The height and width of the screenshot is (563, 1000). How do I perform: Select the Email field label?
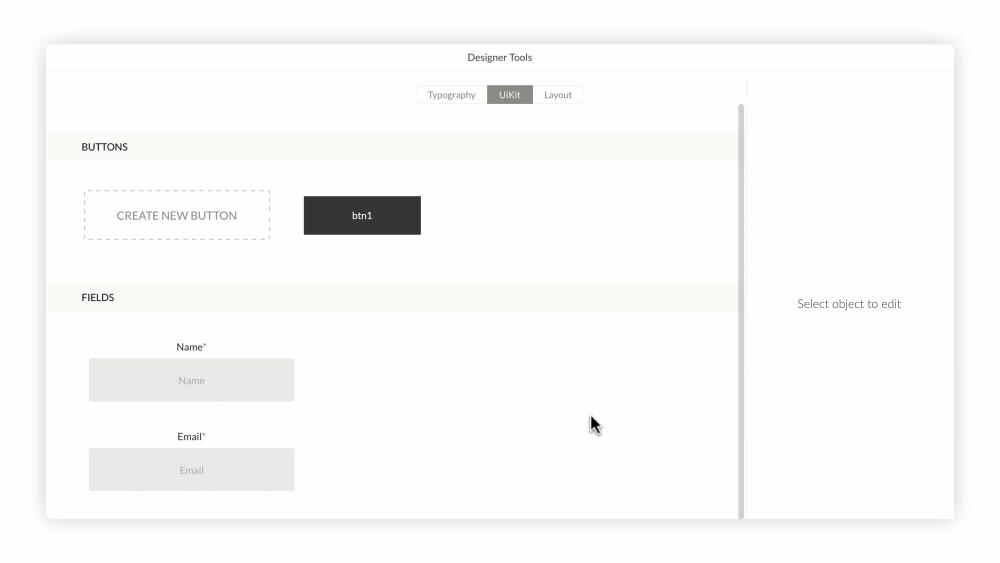click(x=189, y=437)
